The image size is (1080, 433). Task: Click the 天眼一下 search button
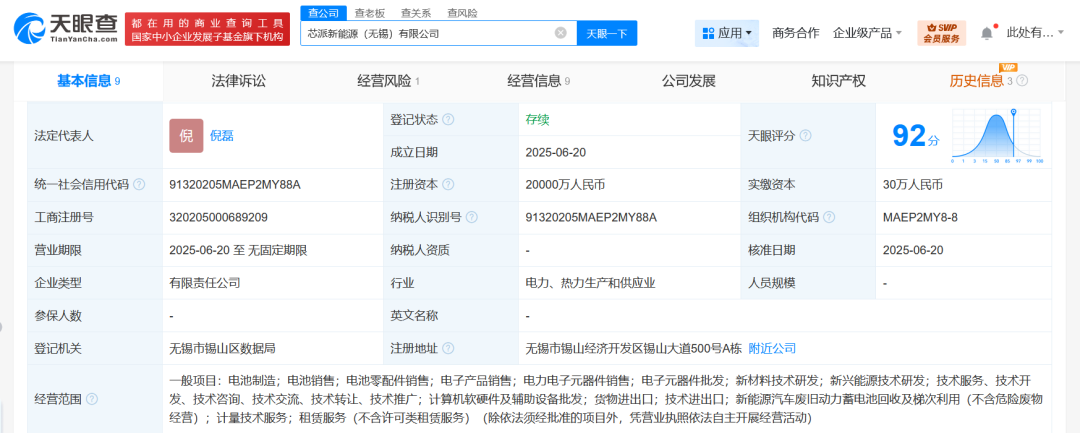[607, 33]
